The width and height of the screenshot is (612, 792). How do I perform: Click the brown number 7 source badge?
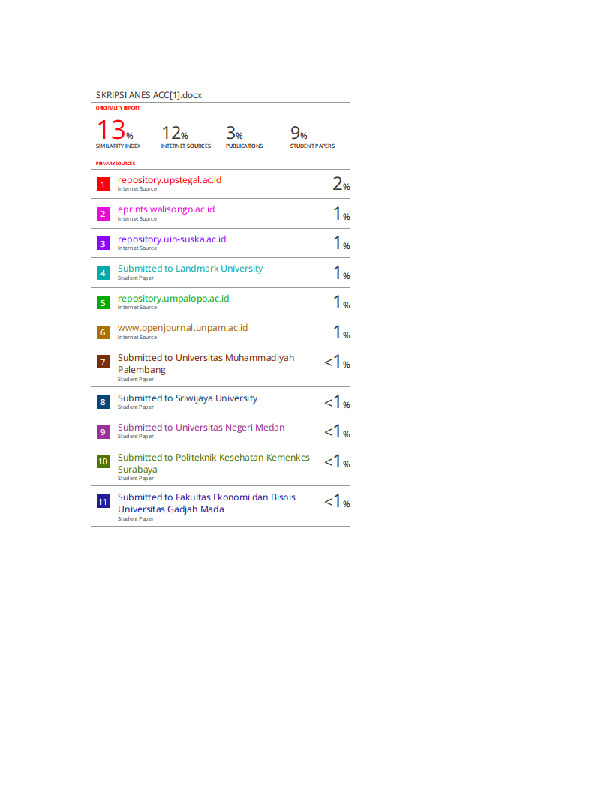(x=103, y=362)
